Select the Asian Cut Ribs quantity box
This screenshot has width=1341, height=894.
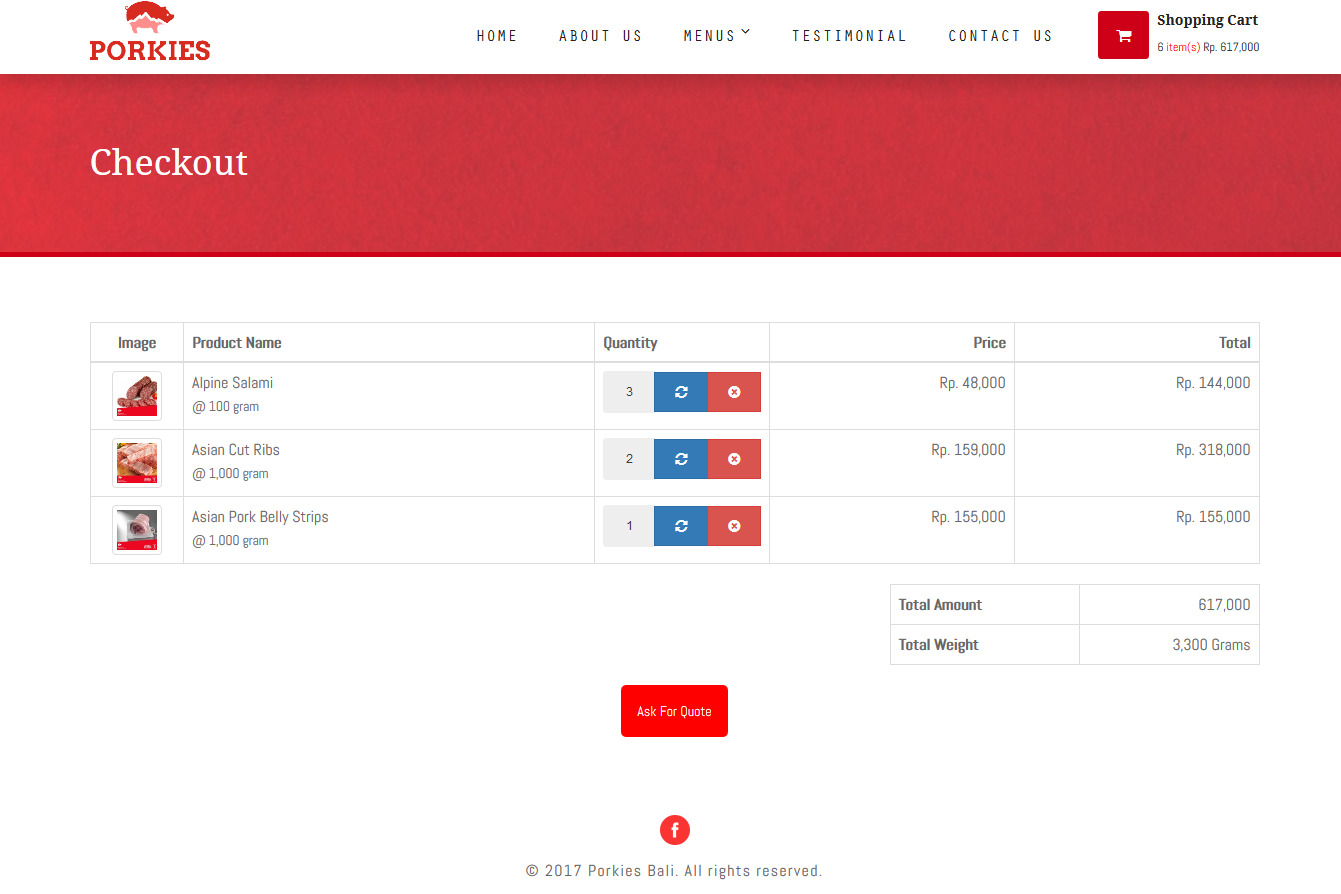[x=629, y=459]
